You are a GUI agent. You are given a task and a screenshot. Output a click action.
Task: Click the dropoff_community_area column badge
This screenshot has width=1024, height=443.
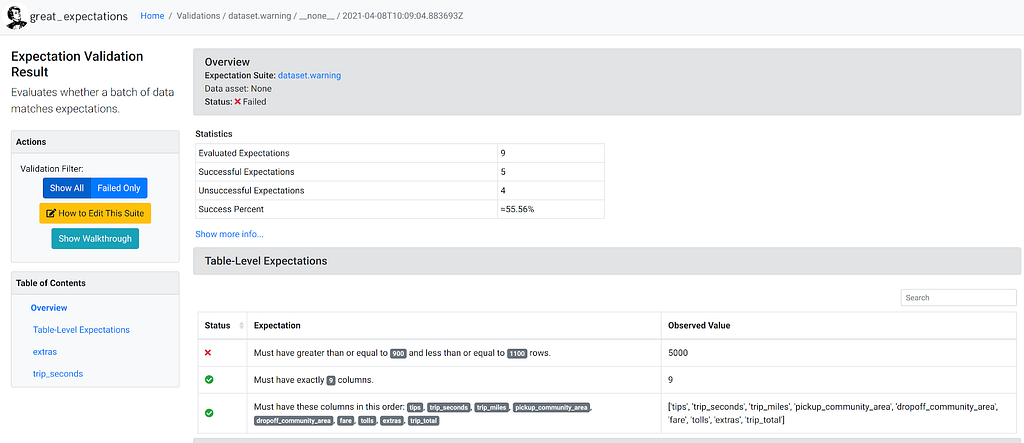294,421
